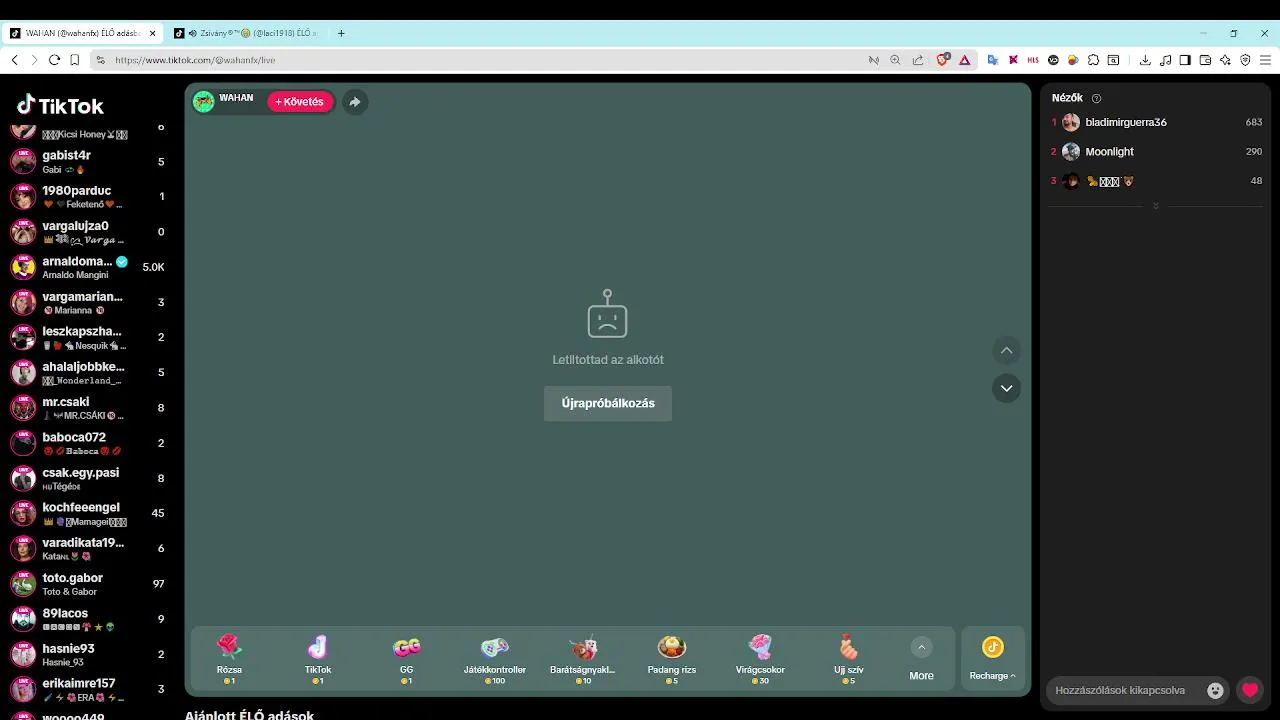The width and height of the screenshot is (1280, 720).
Task: Send the Virágcsokor gift
Action: [760, 658]
